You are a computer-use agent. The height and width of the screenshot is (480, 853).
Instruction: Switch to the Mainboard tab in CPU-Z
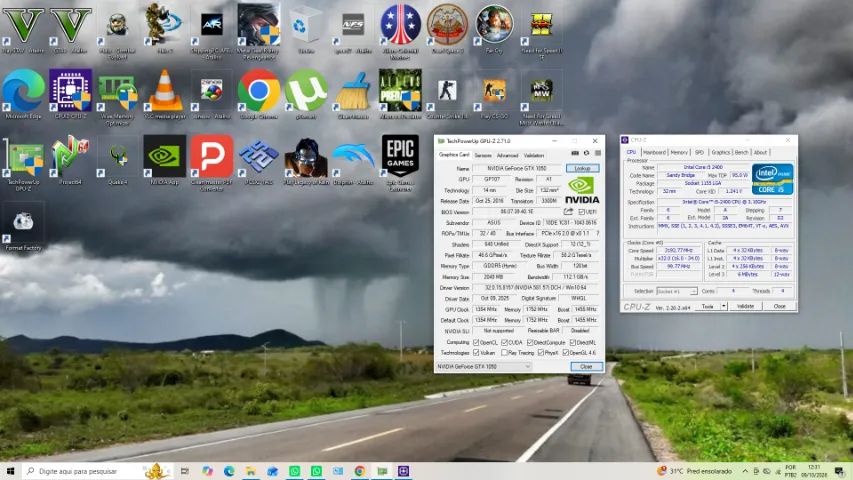pos(654,152)
